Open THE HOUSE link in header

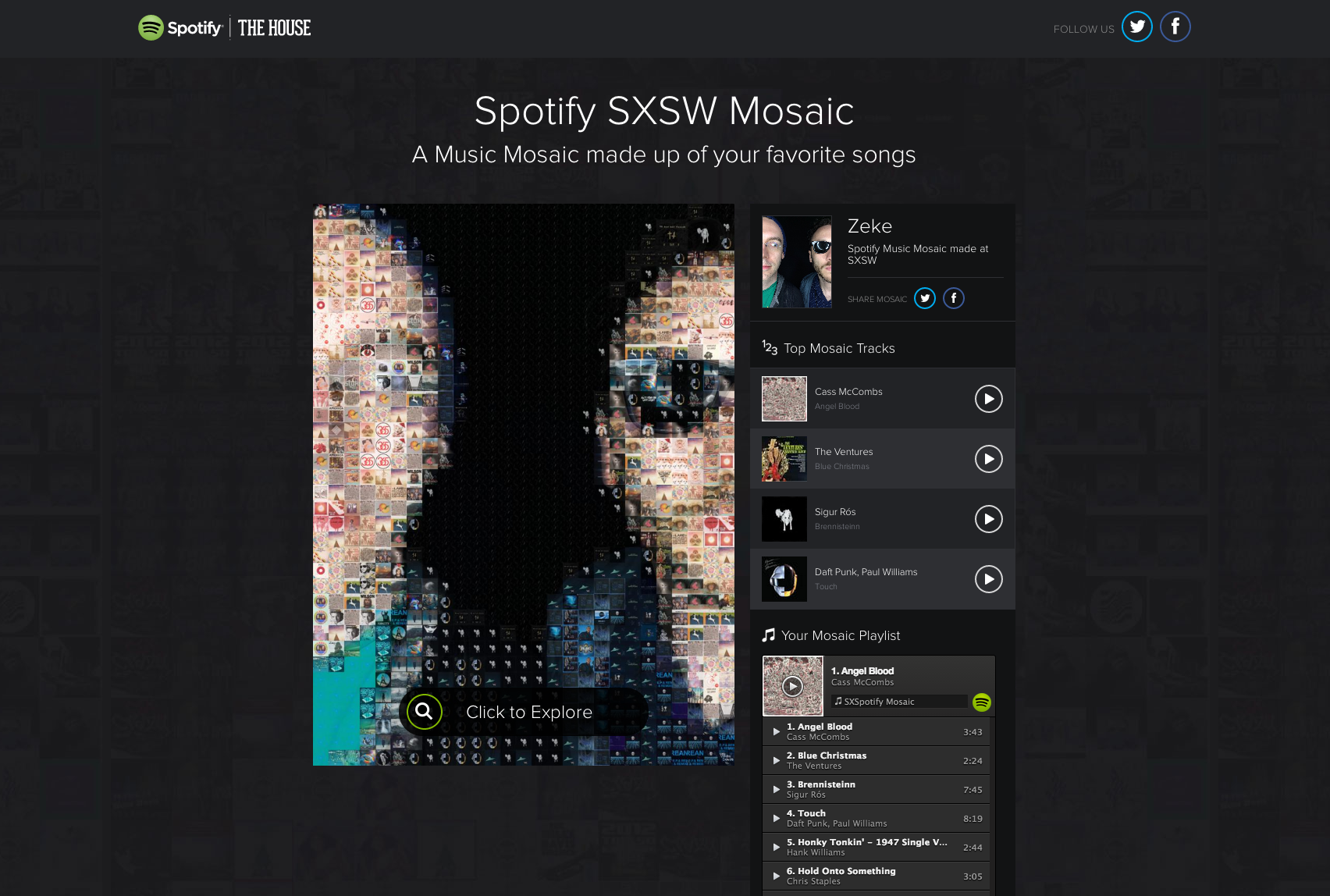click(x=274, y=28)
